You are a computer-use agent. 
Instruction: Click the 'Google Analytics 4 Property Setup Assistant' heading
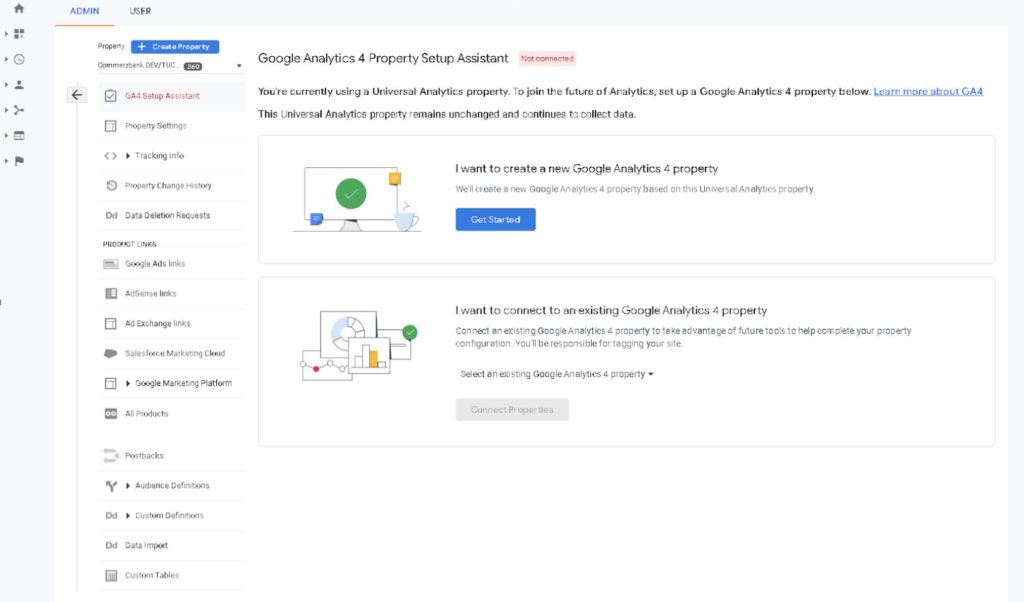pyautogui.click(x=383, y=58)
